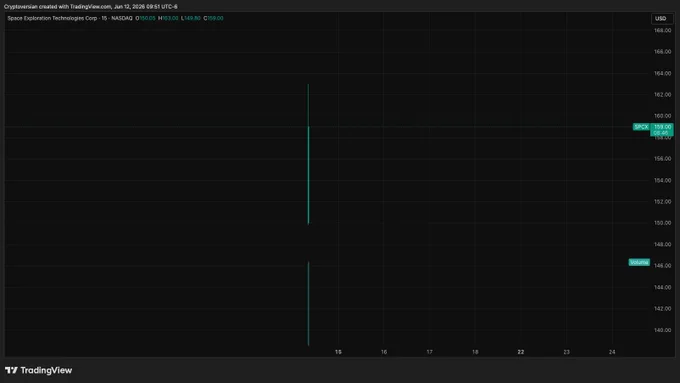Click the Open value O150.05
This screenshot has height=383, width=680.
pyautogui.click(x=145, y=18)
